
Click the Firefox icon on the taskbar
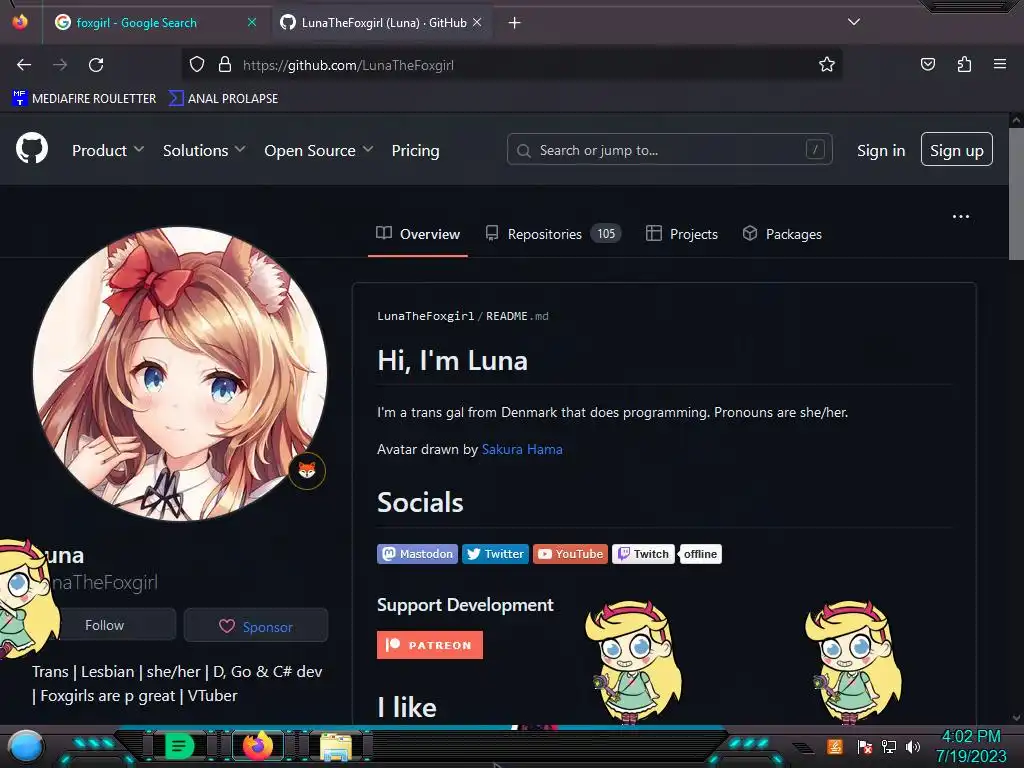(x=257, y=746)
